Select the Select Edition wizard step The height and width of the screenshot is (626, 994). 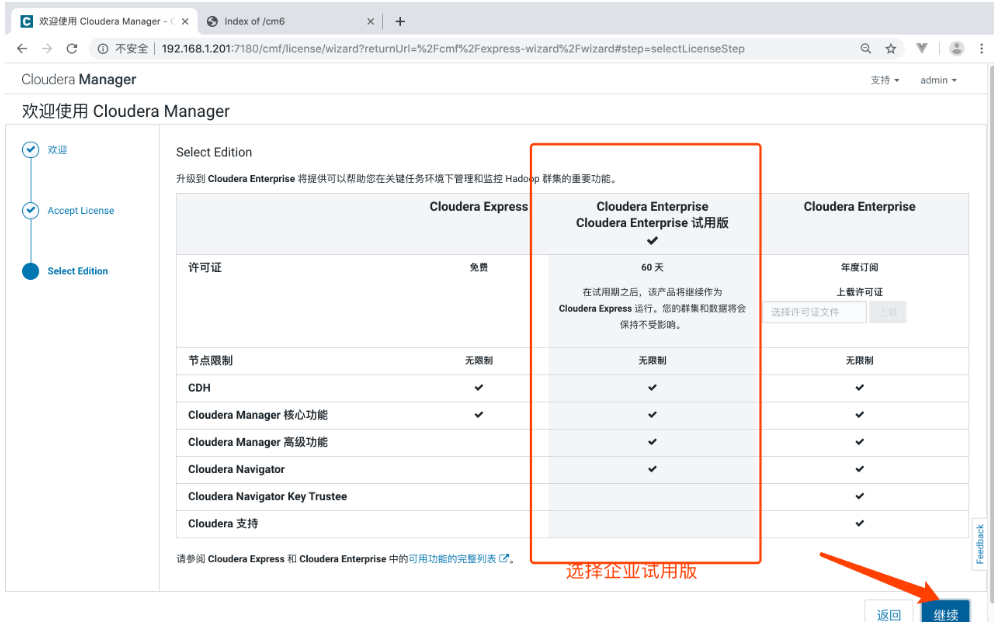(77, 271)
